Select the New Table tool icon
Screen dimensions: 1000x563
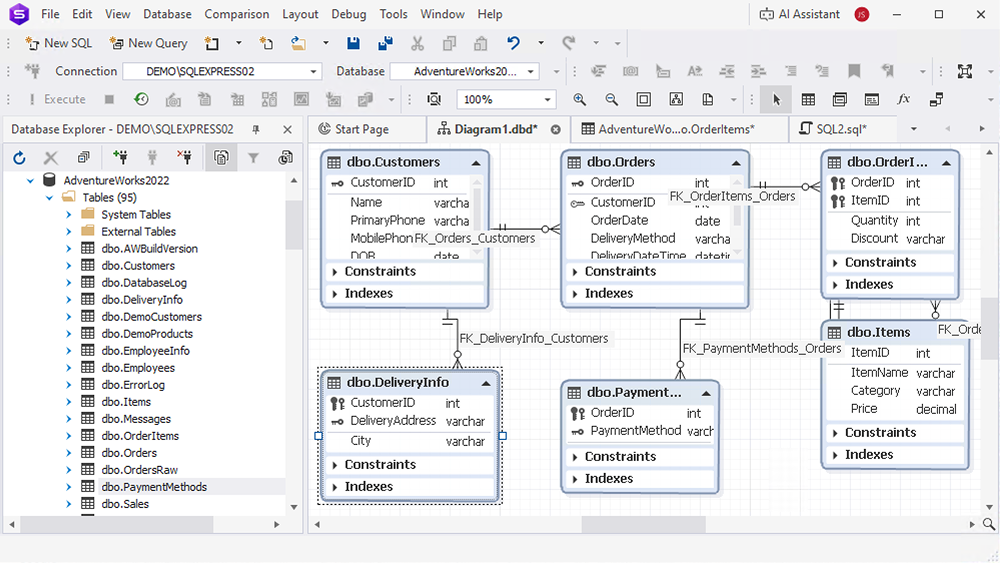click(808, 99)
